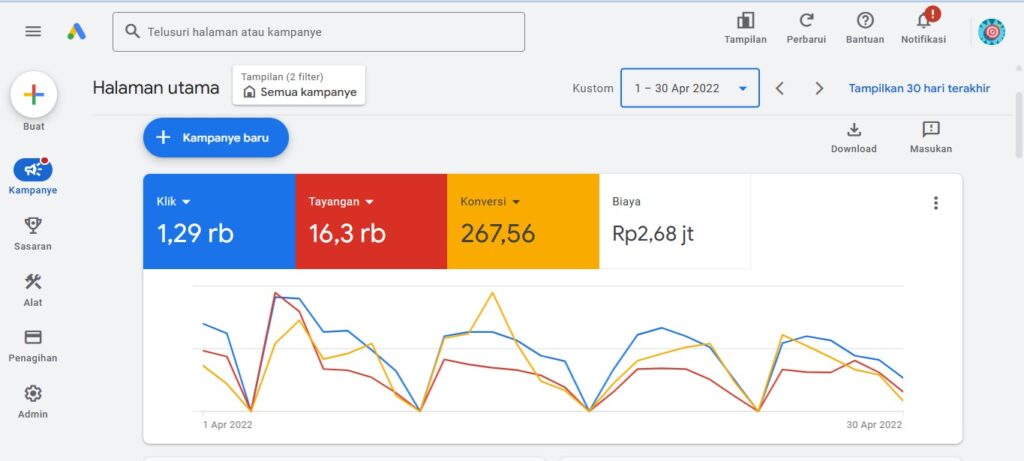Expand the Klik metric dropdown
1024x461 pixels.
(186, 202)
